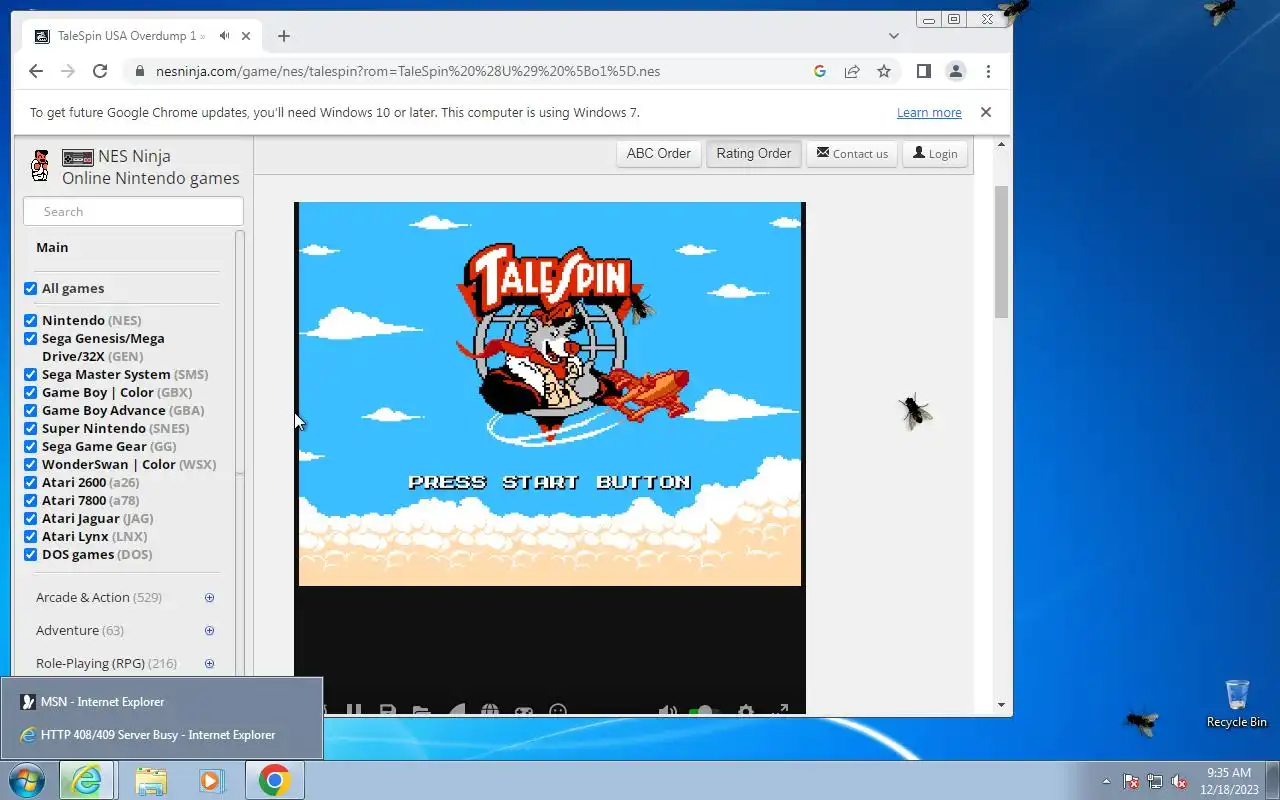The width and height of the screenshot is (1280, 800).
Task: Dismiss the Chrome update notice
Action: click(x=986, y=112)
